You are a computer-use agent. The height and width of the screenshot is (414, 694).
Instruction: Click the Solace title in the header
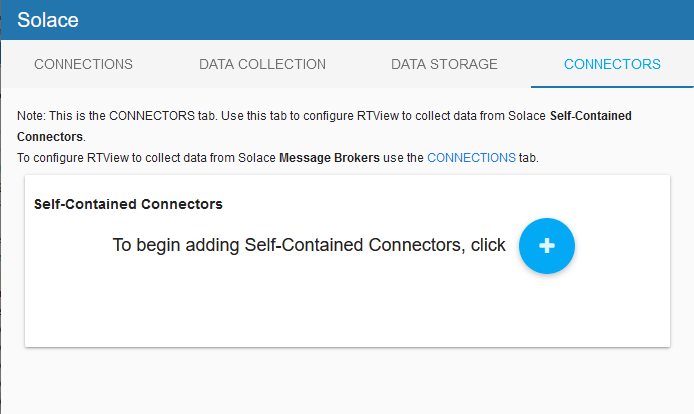click(x=47, y=19)
